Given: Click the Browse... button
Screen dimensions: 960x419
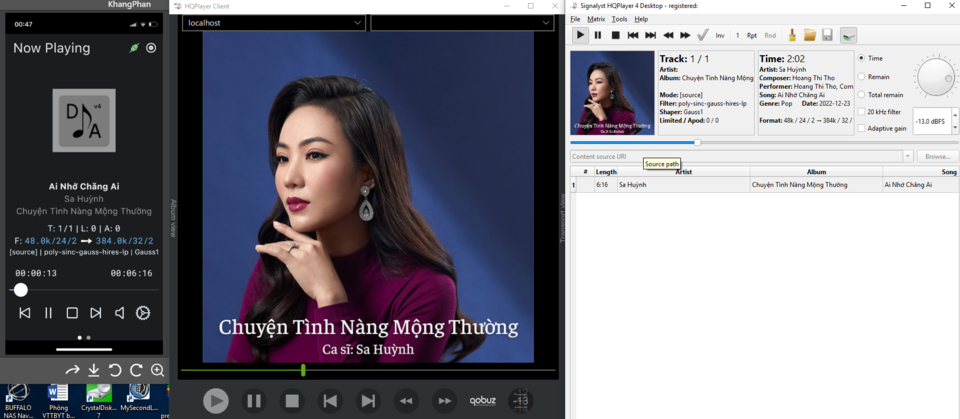Looking at the screenshot, I should (x=937, y=157).
